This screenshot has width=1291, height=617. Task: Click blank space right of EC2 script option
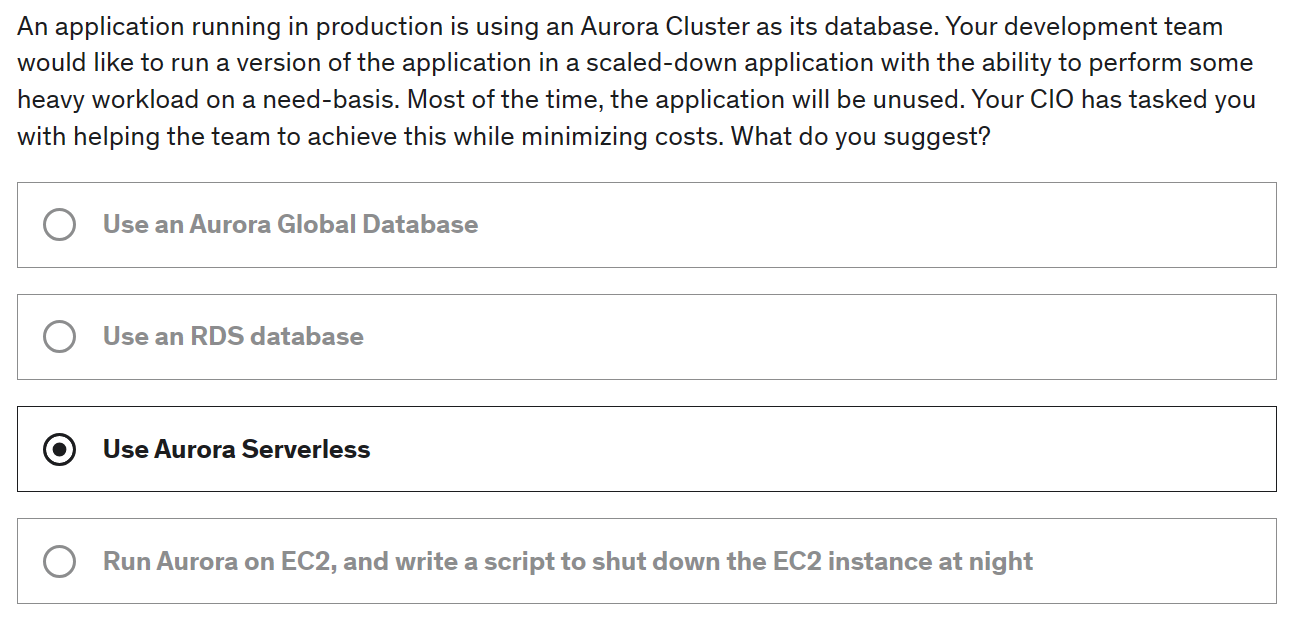(x=1150, y=562)
